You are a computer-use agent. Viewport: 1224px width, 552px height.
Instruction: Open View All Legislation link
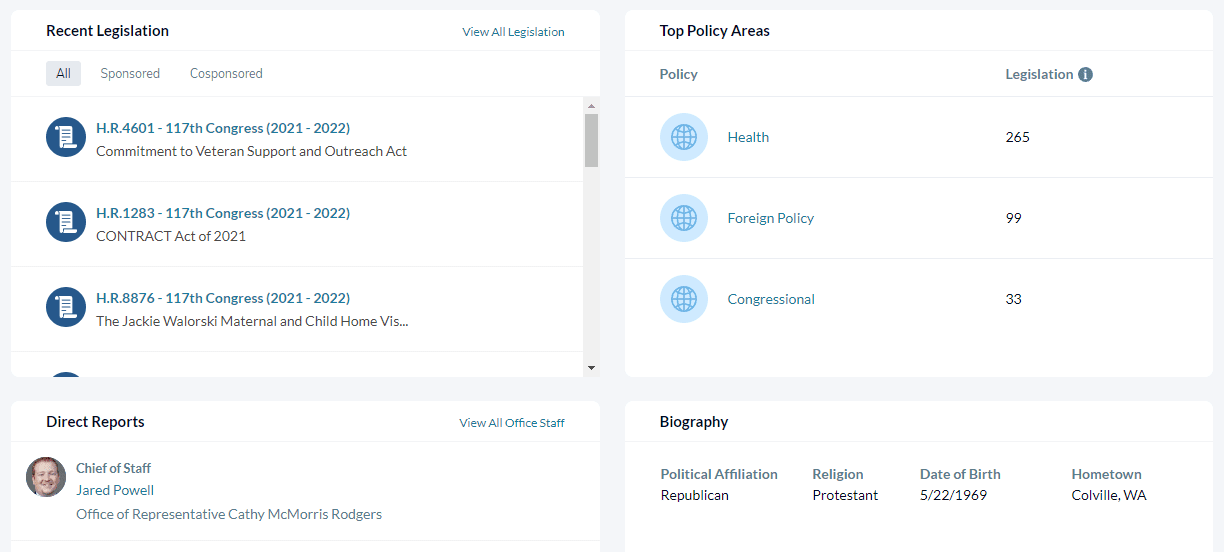tap(513, 32)
